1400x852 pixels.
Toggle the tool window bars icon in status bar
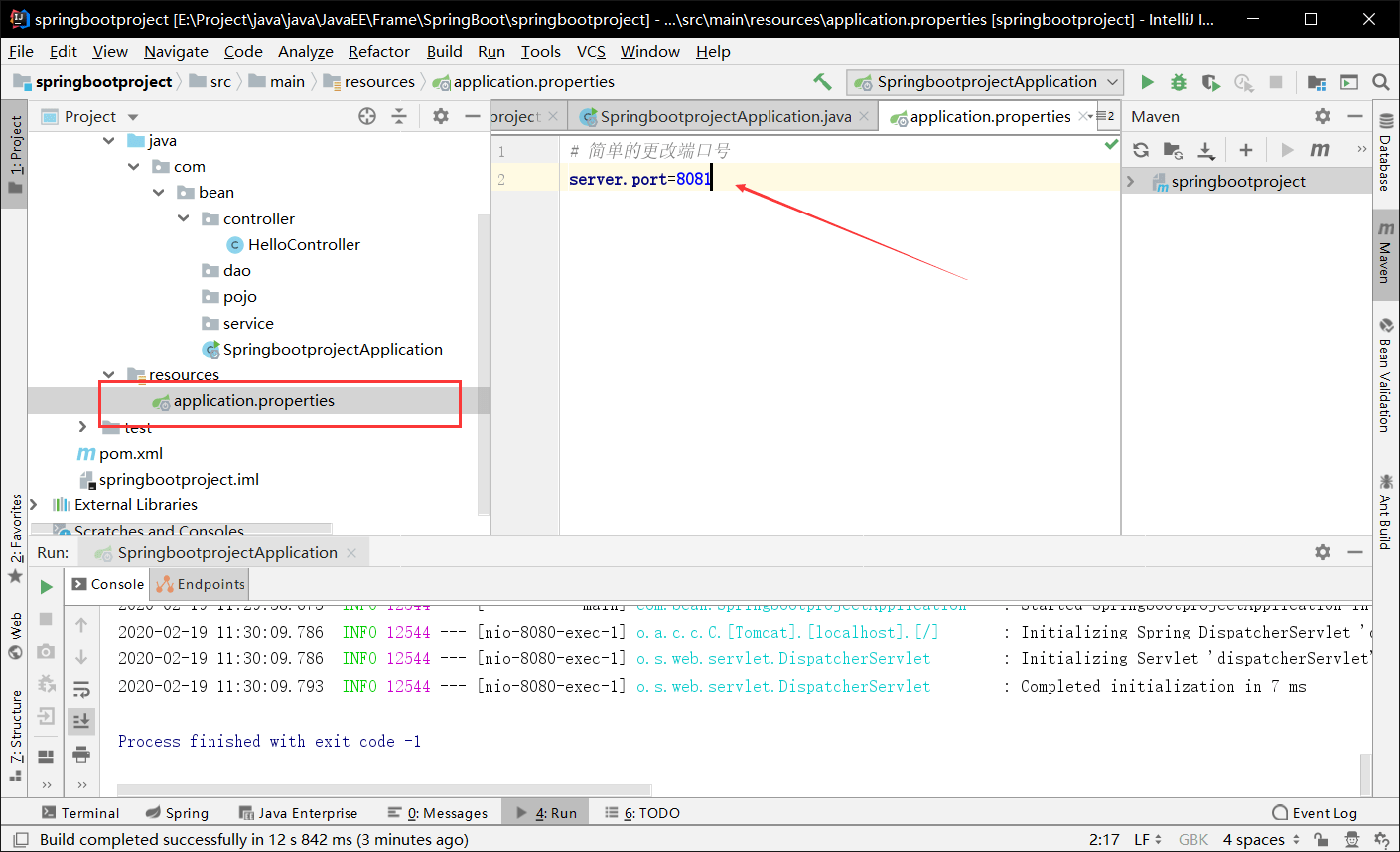20,840
